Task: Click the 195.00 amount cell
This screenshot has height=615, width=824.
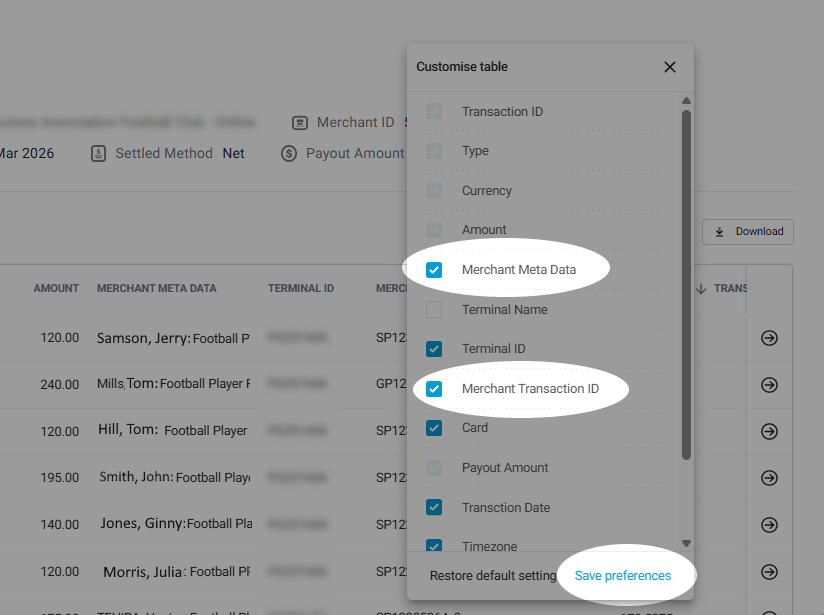Action: point(60,478)
